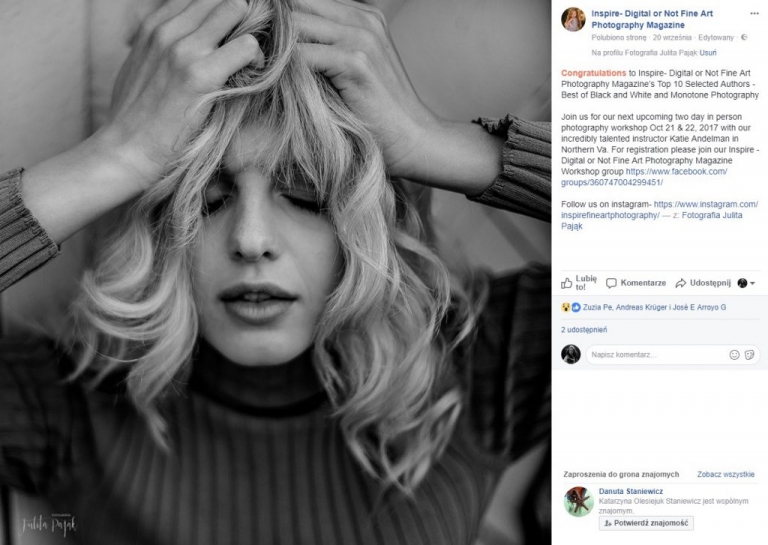768x545 pixels.
Task: Open the Komentarze comment button
Action: pos(636,283)
